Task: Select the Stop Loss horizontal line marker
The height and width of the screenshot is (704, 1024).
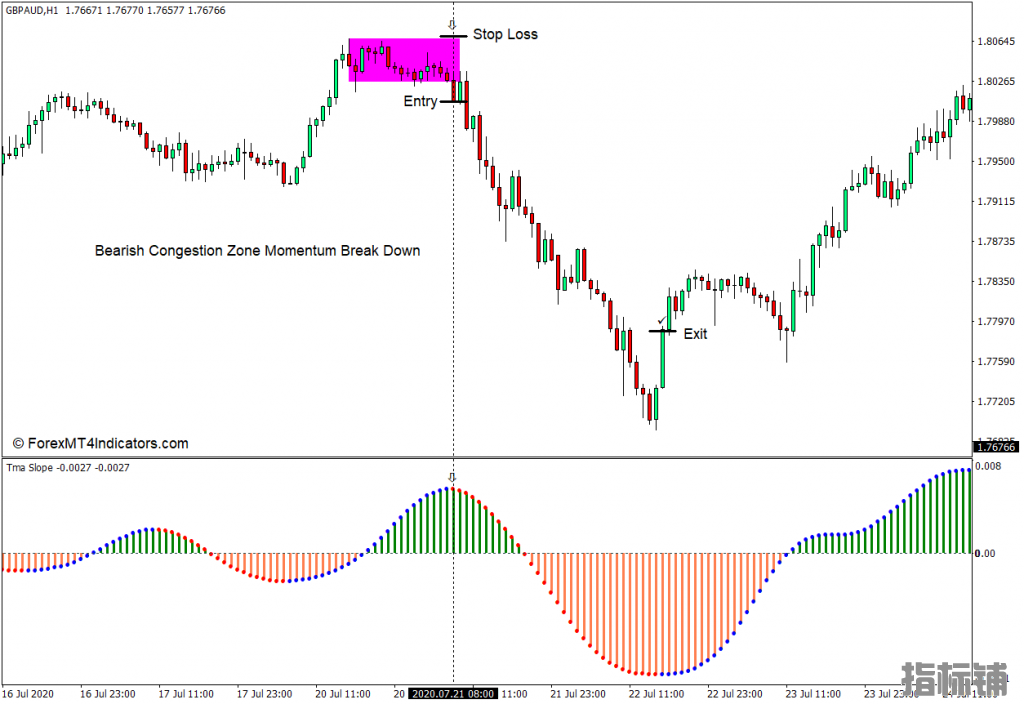Action: click(x=453, y=36)
